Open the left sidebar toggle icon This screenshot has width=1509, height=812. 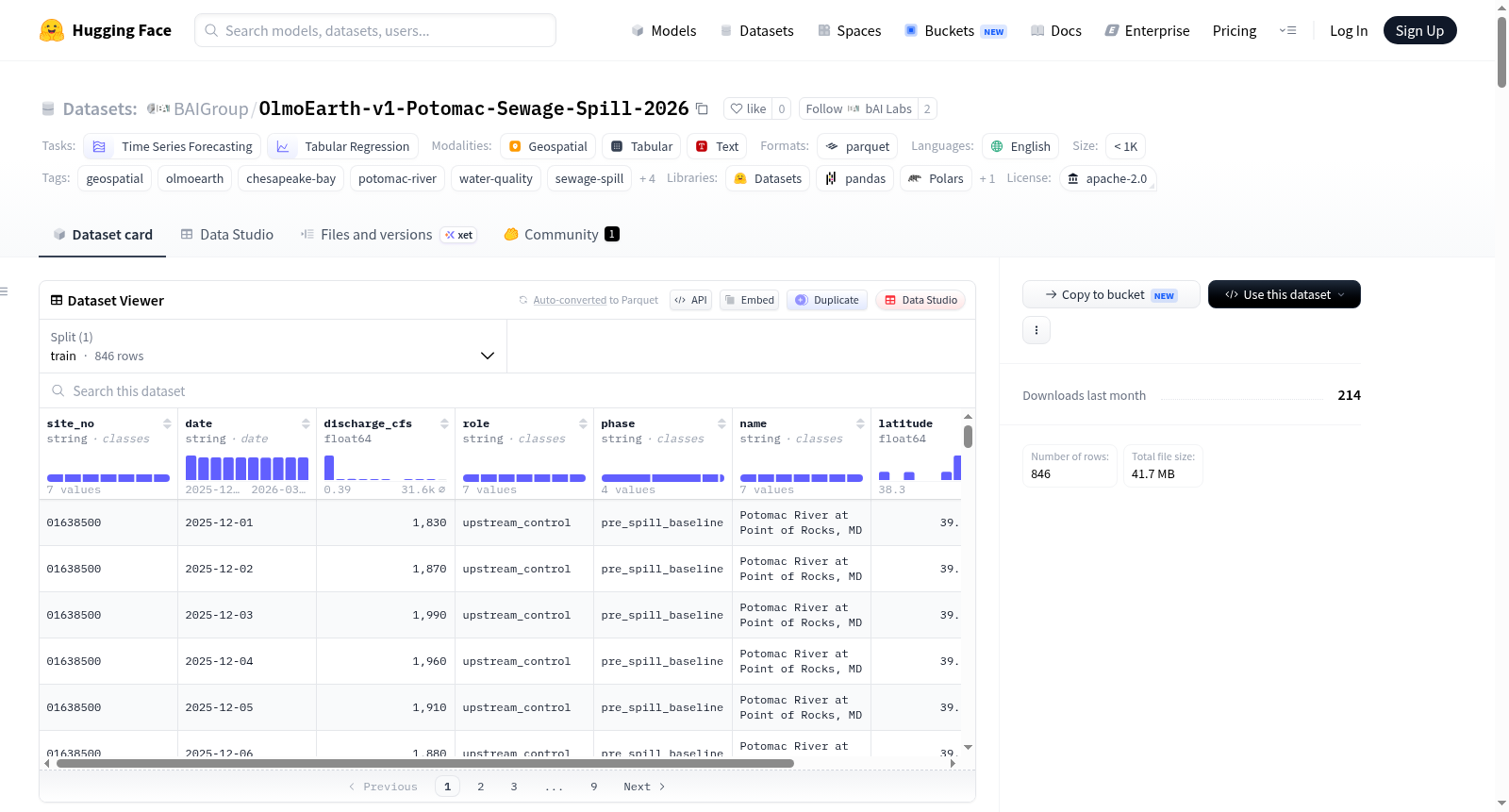[4, 291]
